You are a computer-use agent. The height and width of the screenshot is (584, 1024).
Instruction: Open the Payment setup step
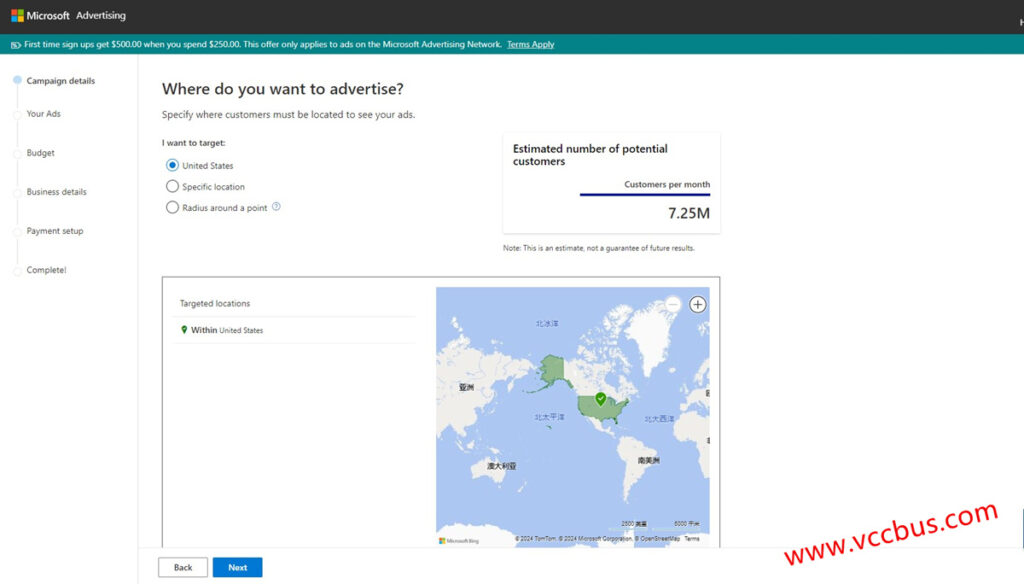55,231
